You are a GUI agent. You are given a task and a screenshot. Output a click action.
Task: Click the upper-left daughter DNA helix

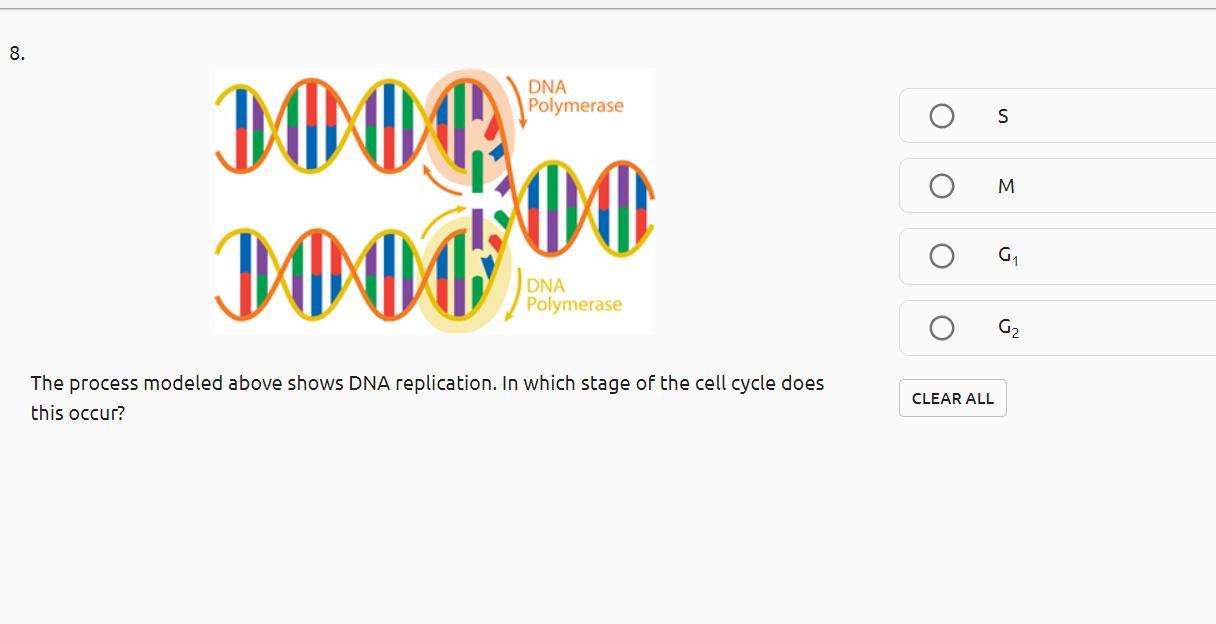322,125
